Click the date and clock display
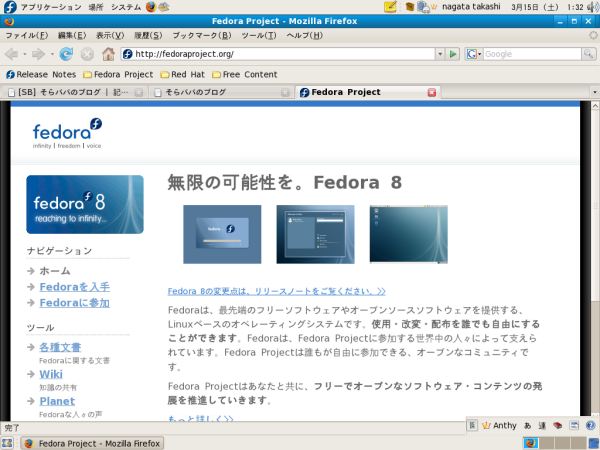Image resolution: width=600 pixels, height=450 pixels. click(548, 7)
